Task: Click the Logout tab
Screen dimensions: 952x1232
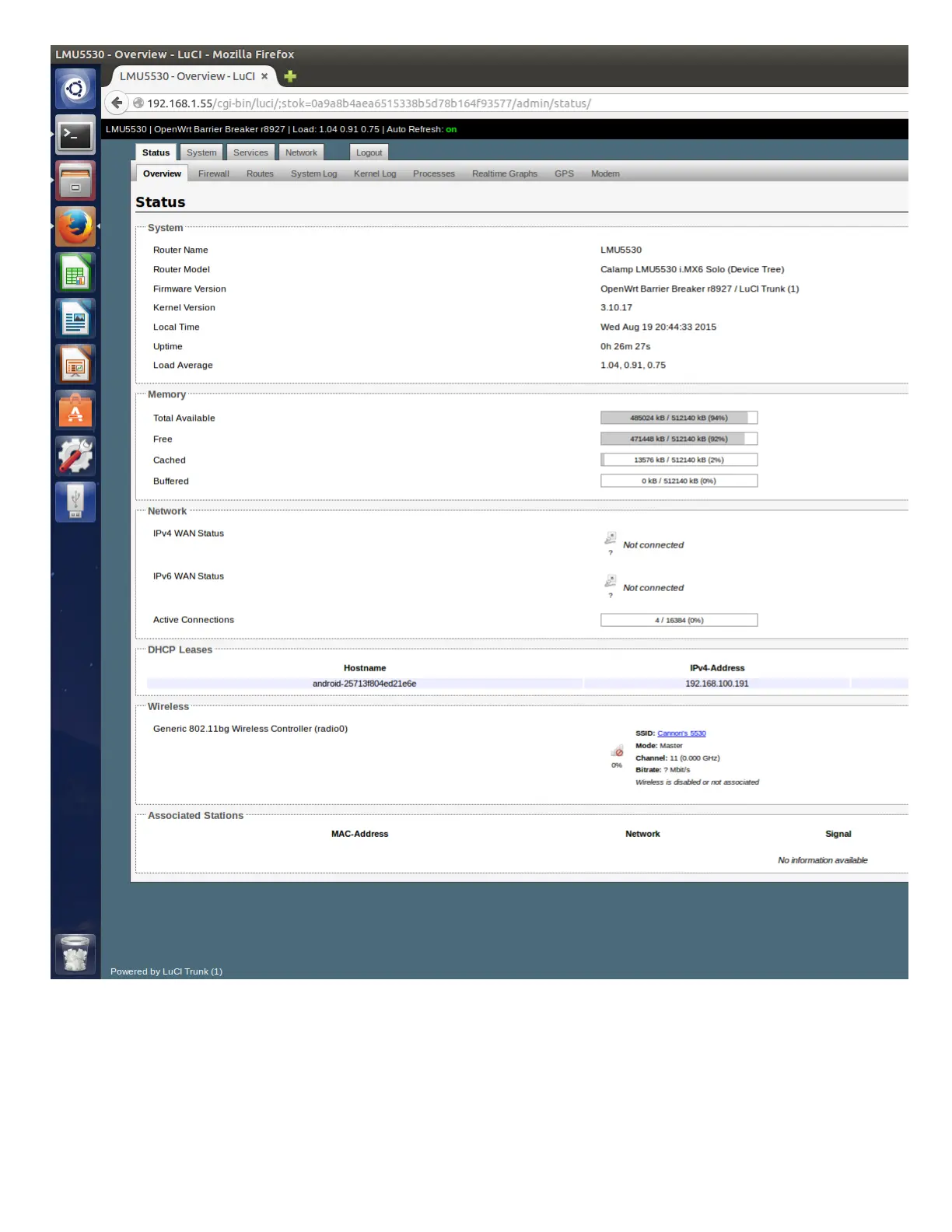Action: (369, 152)
